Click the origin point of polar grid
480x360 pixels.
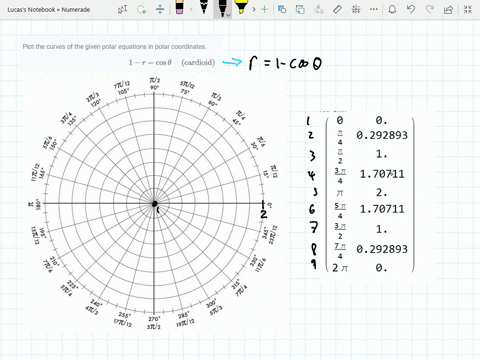(x=154, y=204)
